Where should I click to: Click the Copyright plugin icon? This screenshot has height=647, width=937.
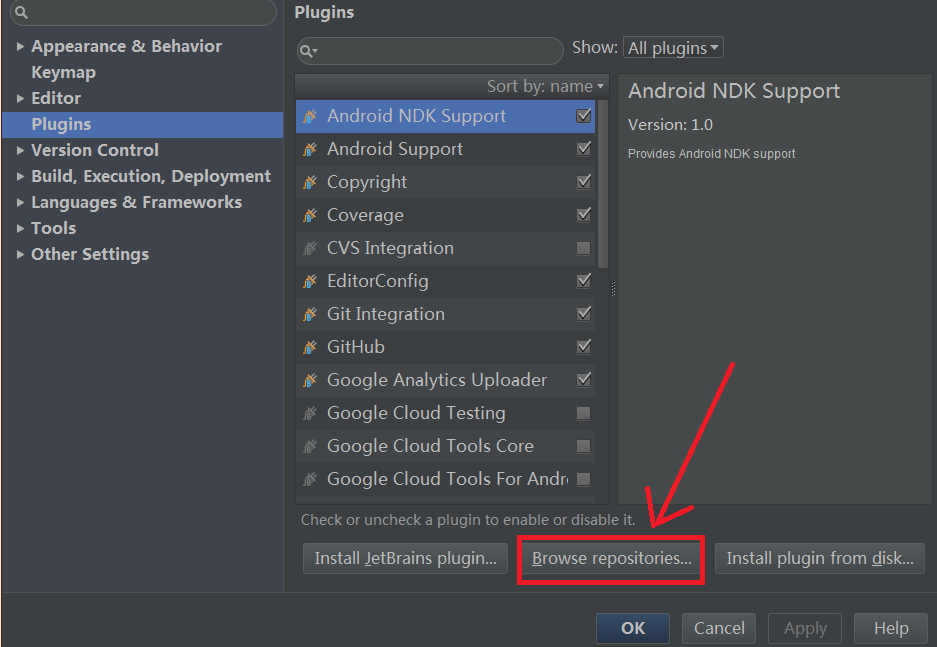pos(310,182)
